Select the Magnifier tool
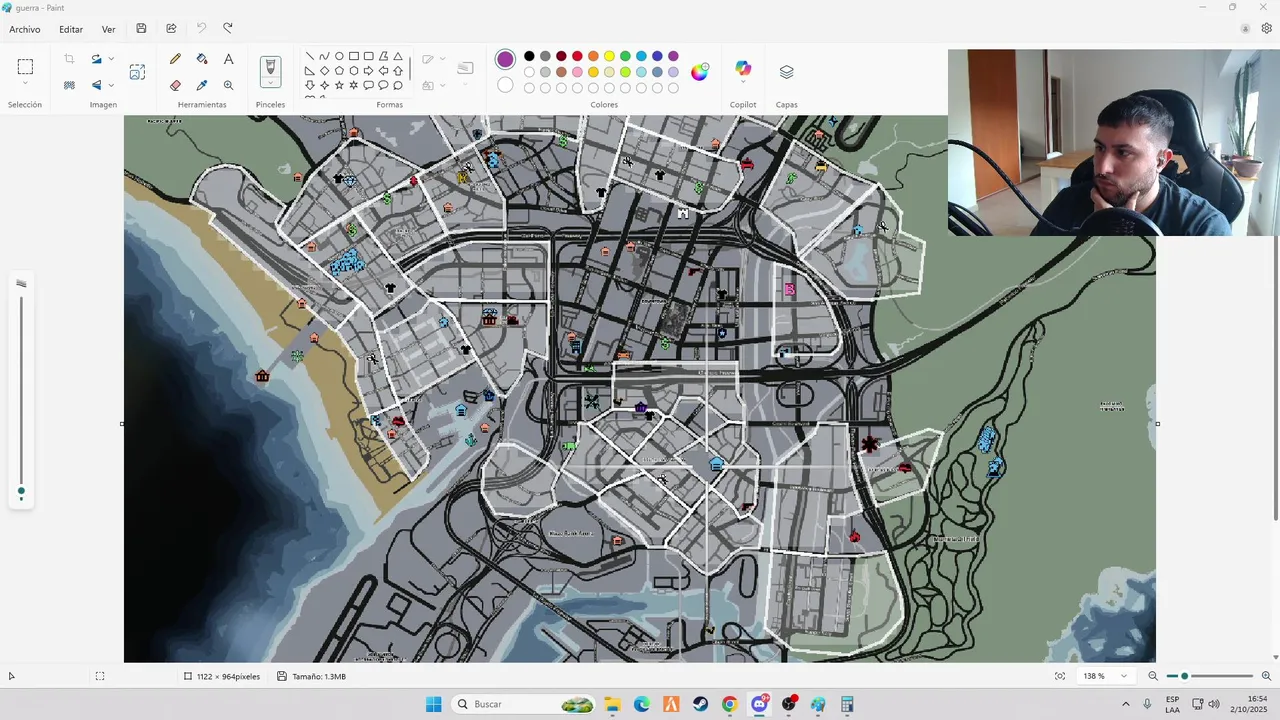 click(228, 85)
